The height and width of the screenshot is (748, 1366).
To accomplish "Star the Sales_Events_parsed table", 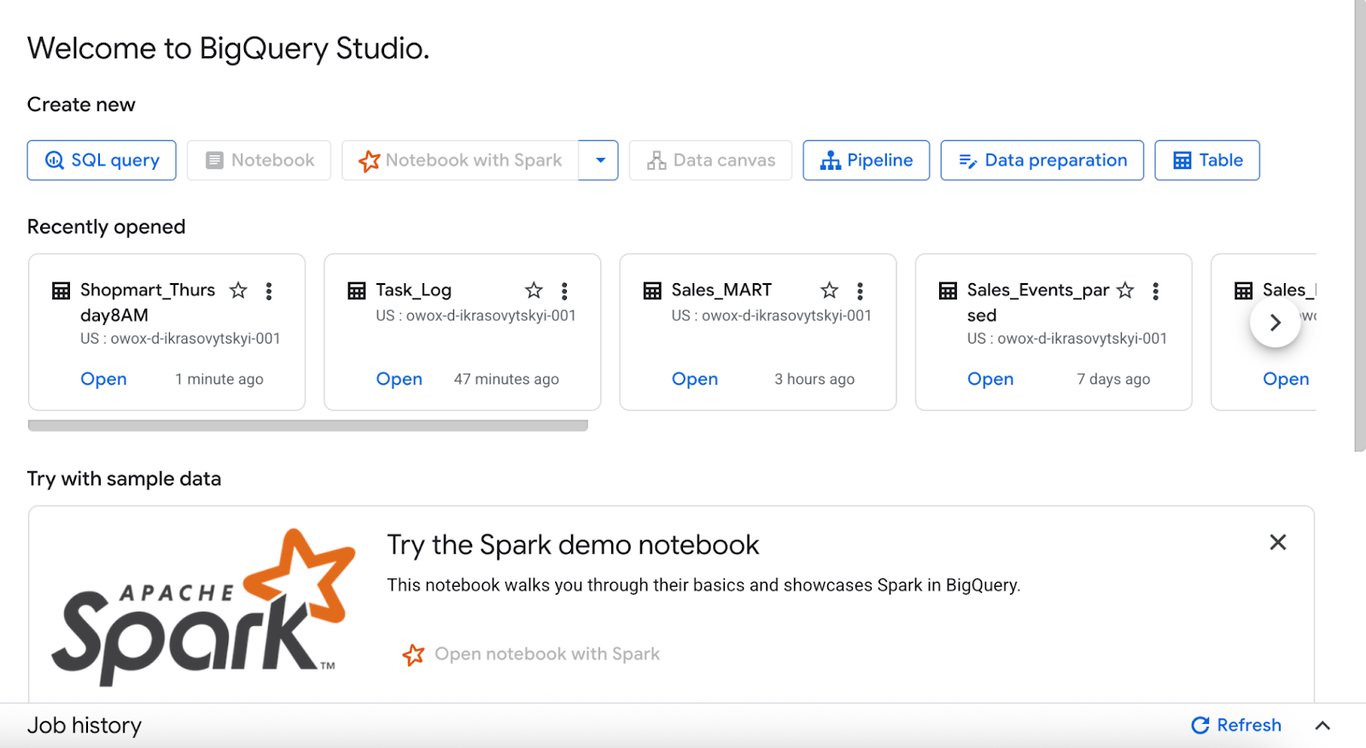I will (1125, 290).
